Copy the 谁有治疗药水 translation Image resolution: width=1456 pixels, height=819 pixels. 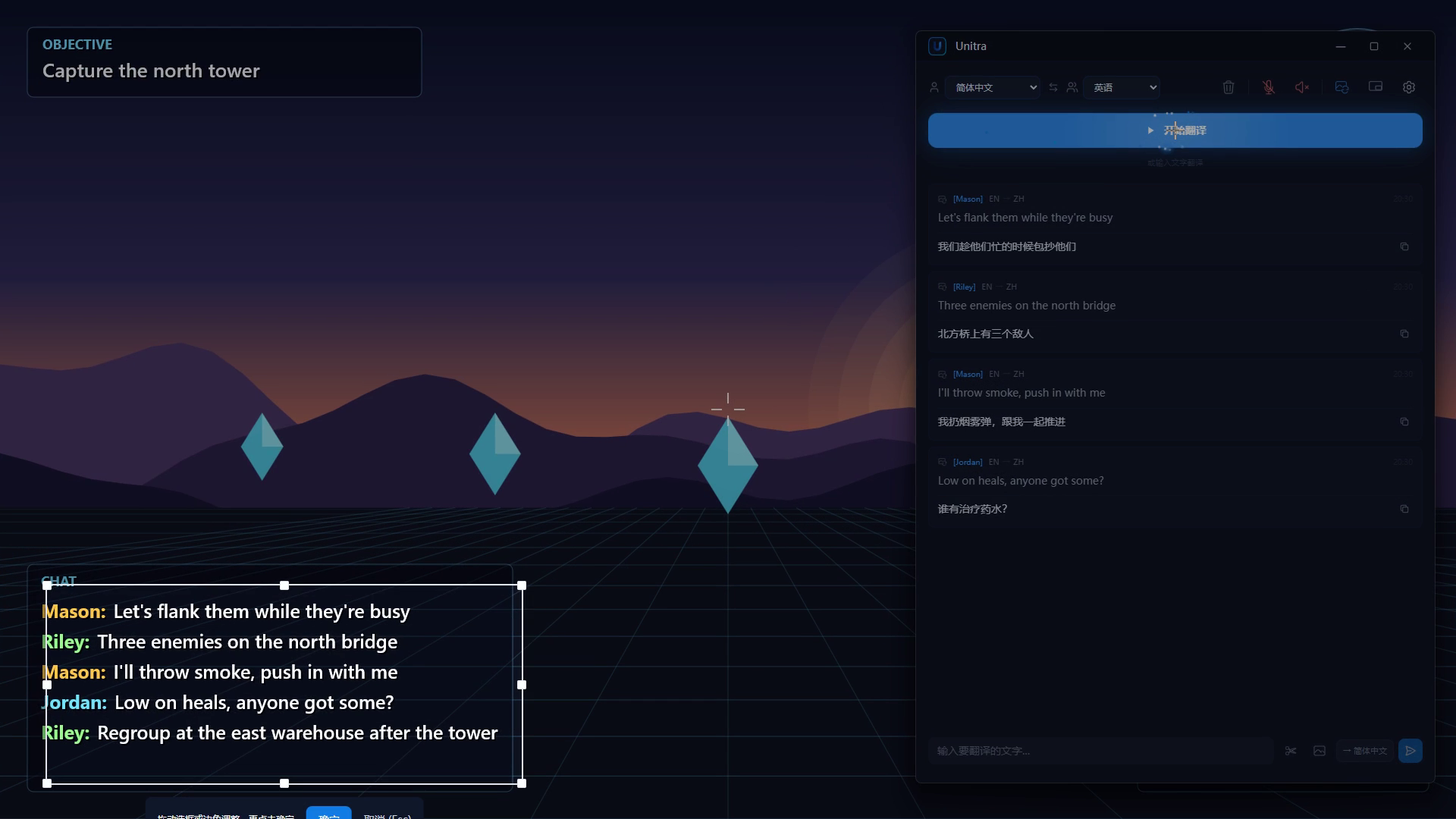click(1404, 509)
